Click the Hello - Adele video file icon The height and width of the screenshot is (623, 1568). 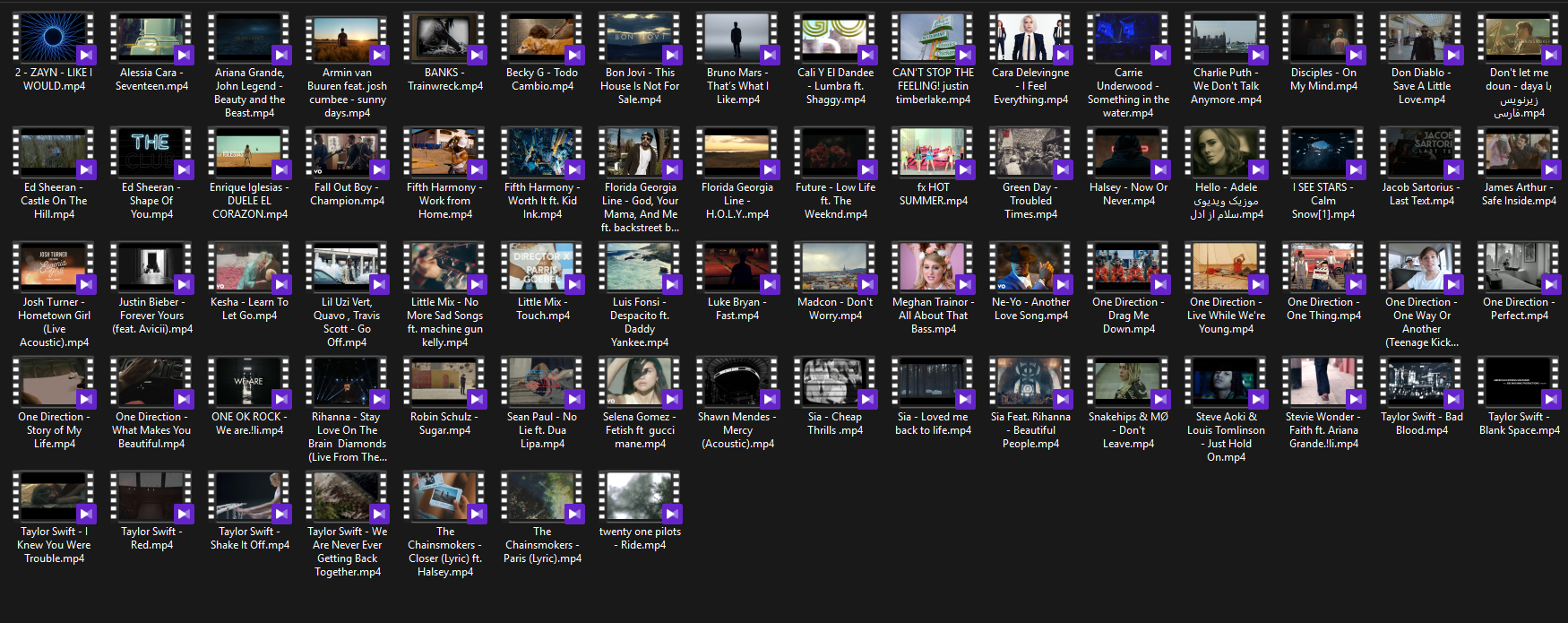[1226, 152]
